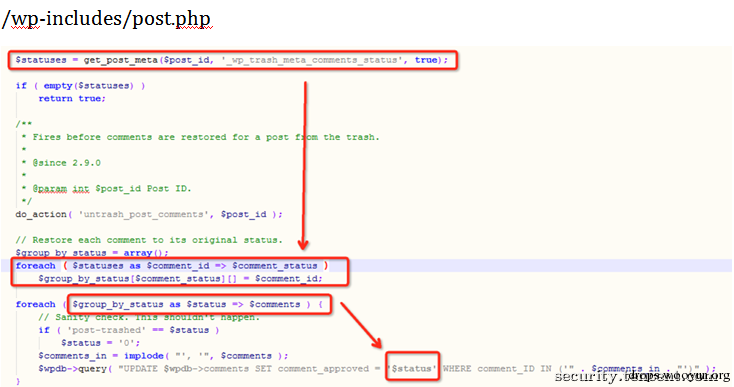This screenshot has width=734, height=387.
Task: Click the 'return true;' line
Action: [72, 98]
